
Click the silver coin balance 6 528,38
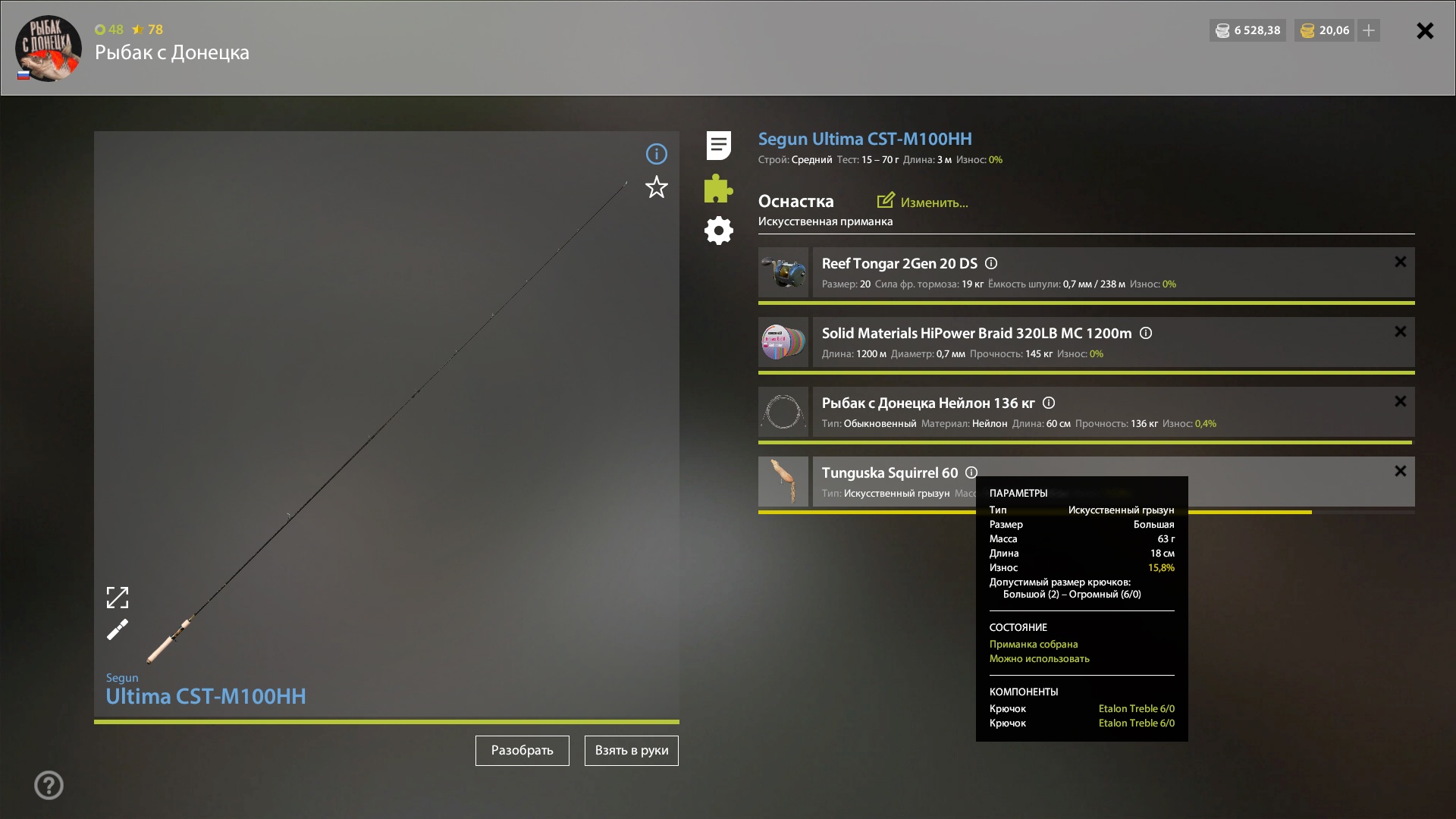click(x=1247, y=30)
